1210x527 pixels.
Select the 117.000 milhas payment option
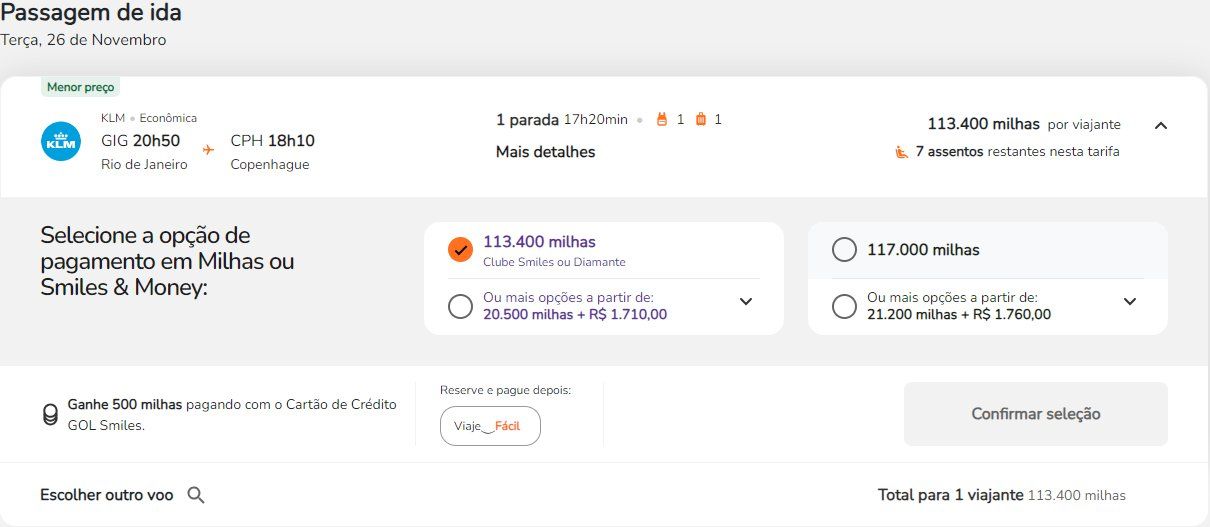844,250
